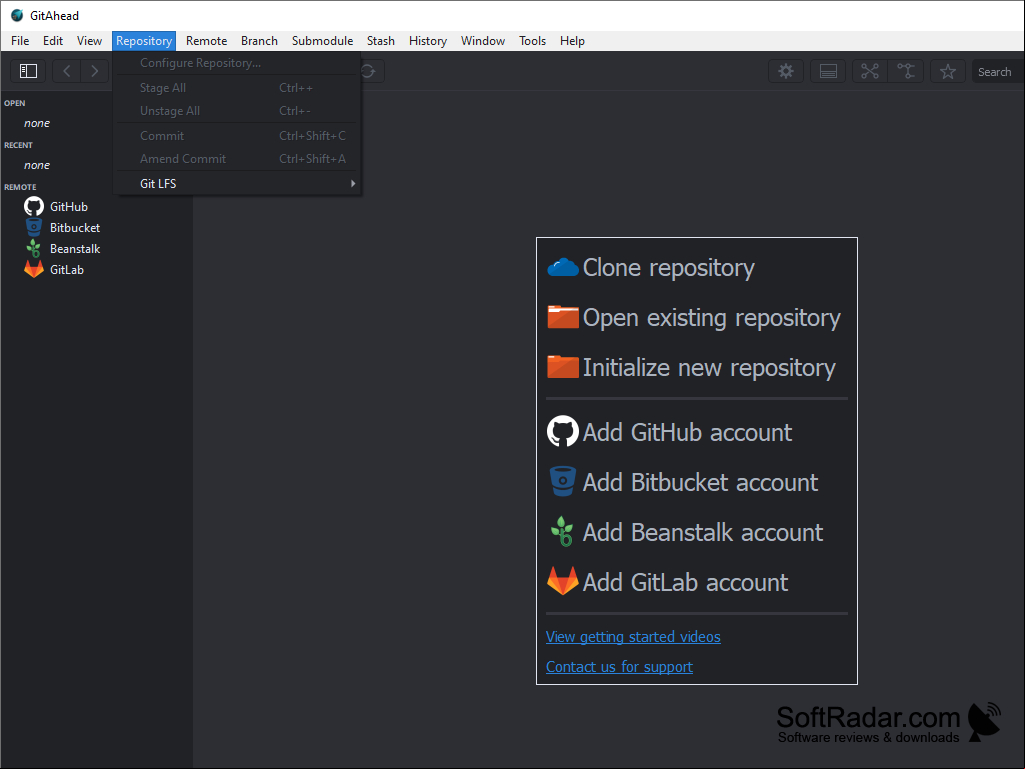Click the star toolbar icon
The image size is (1025, 769).
pyautogui.click(x=948, y=71)
